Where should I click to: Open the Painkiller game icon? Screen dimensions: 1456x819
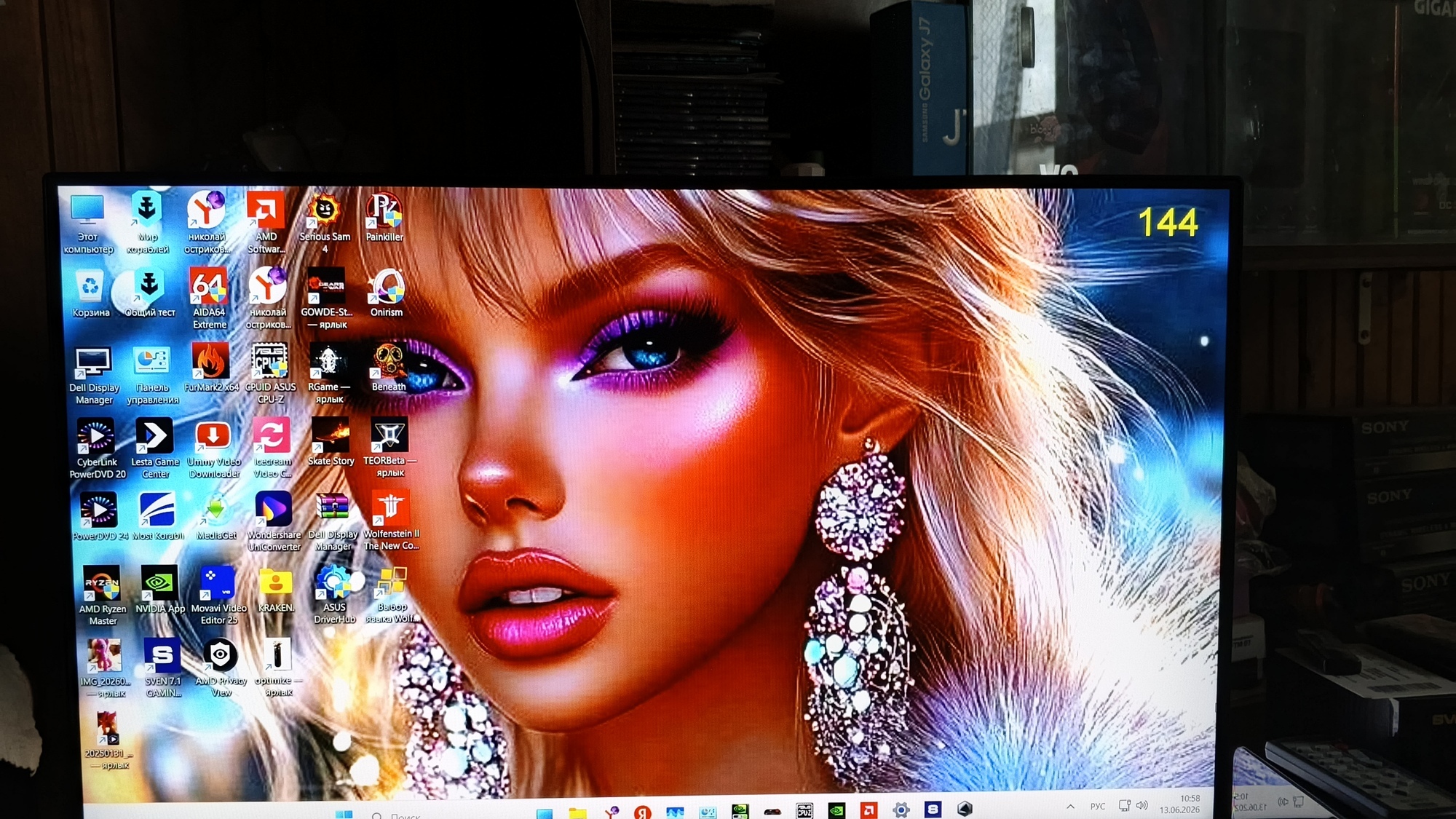pos(384,217)
